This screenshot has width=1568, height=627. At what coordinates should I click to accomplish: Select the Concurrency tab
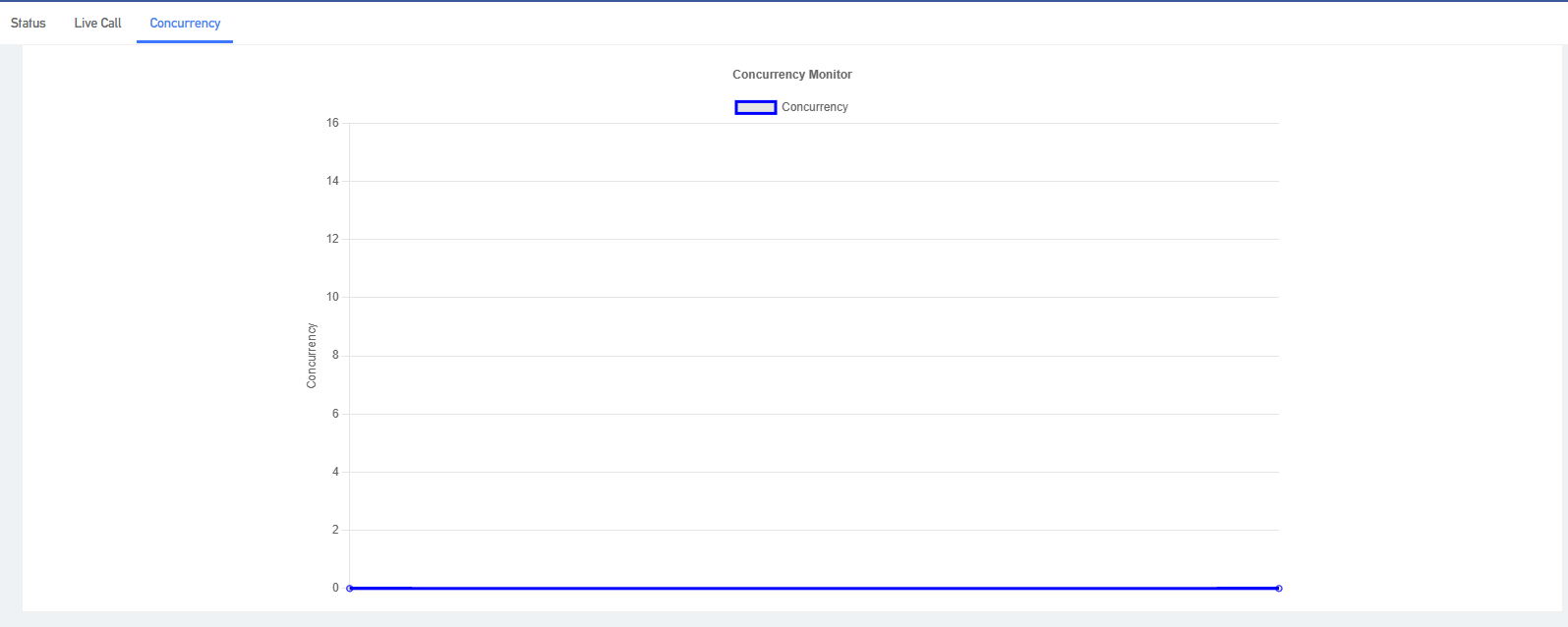pos(185,23)
